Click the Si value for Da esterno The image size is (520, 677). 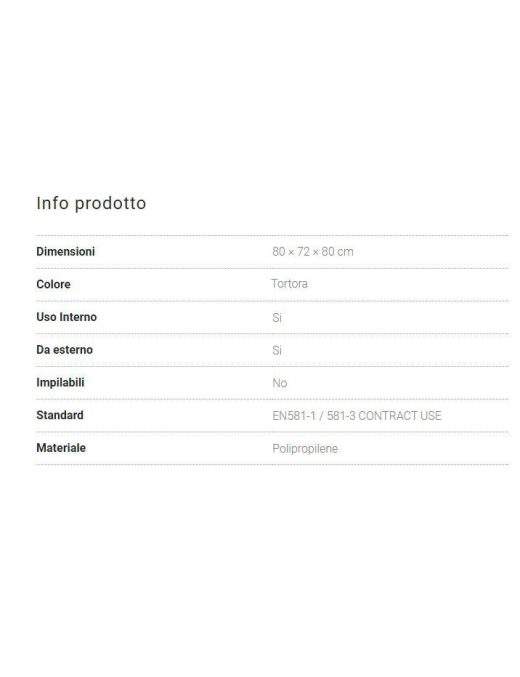coord(277,351)
